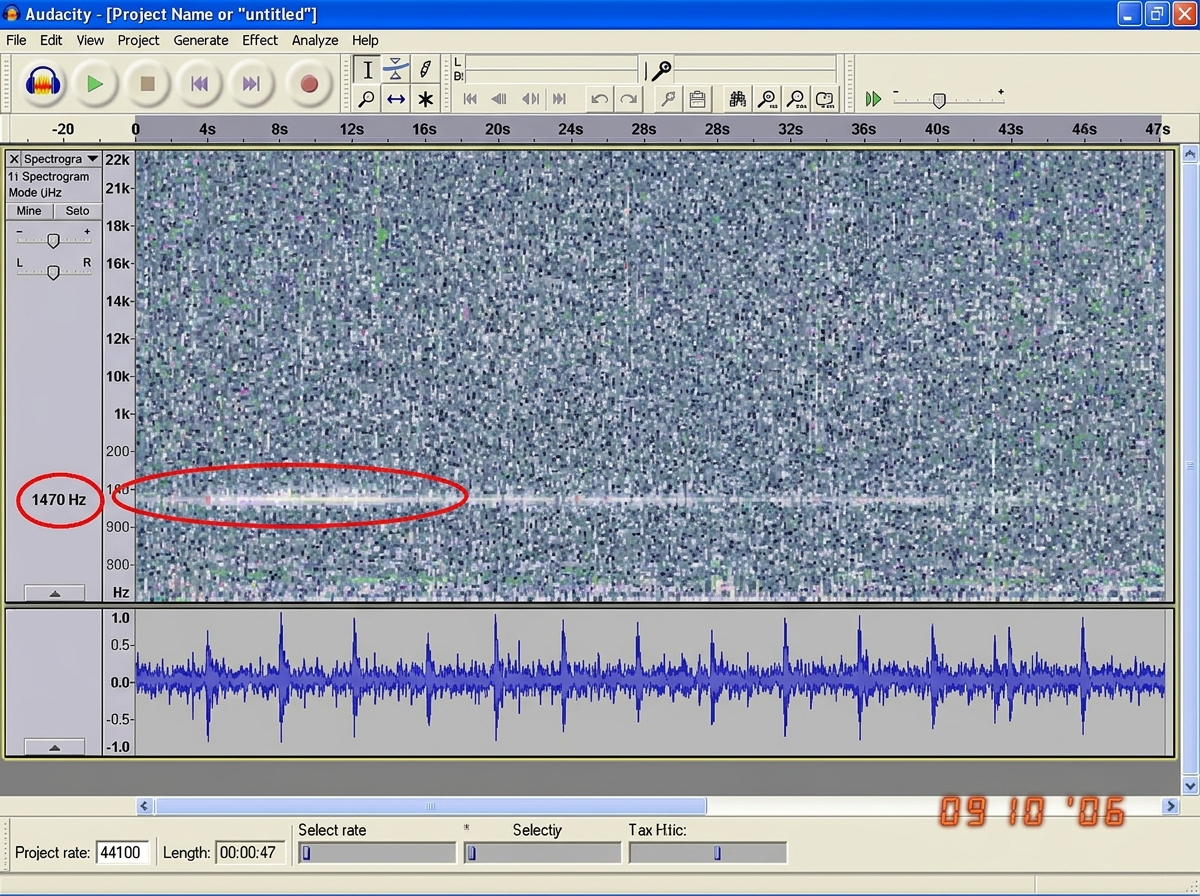Open the Generate menu
Image resolution: width=1200 pixels, height=896 pixels.
201,40
